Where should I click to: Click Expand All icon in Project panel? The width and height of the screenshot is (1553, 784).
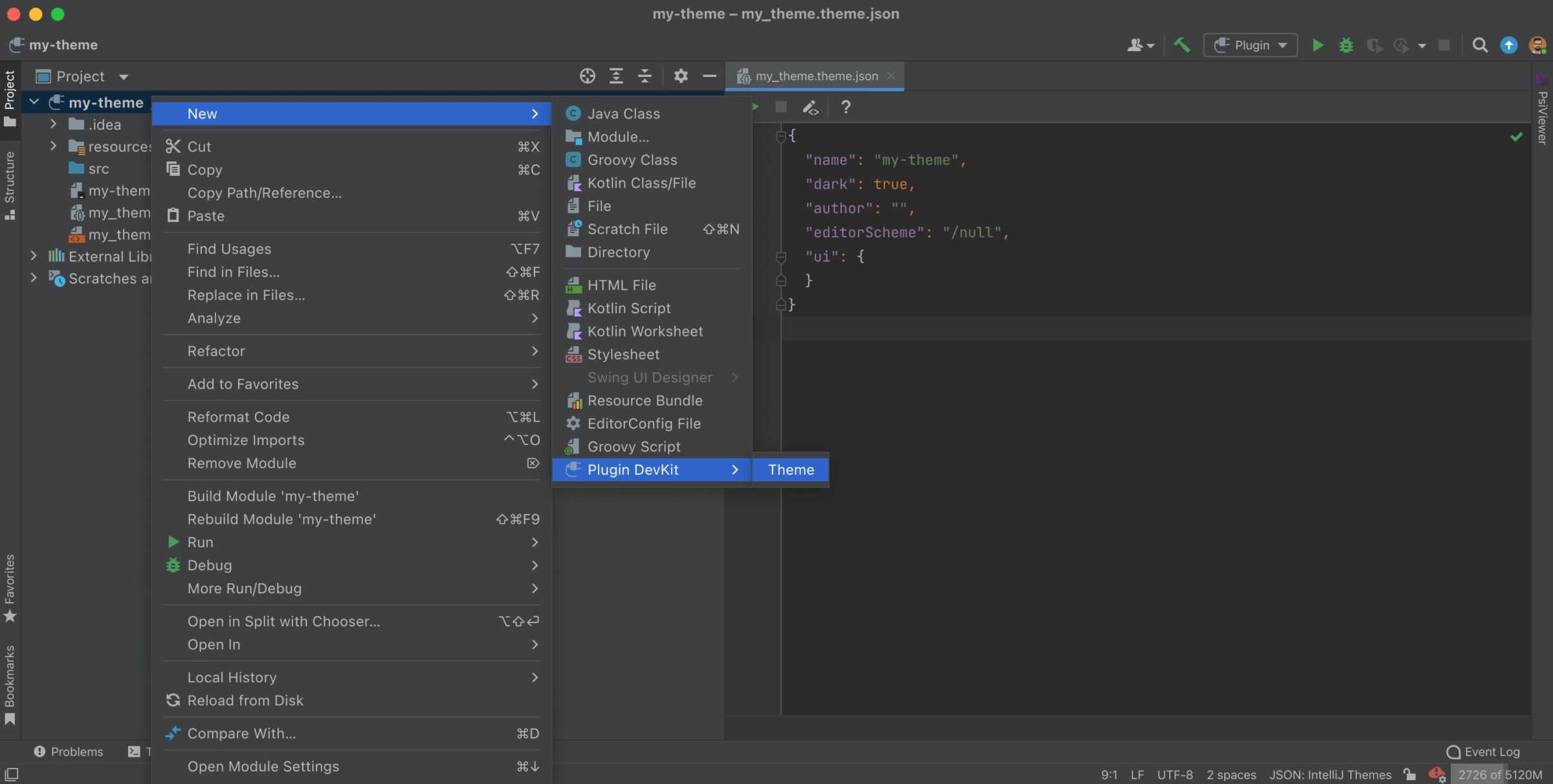tap(616, 76)
